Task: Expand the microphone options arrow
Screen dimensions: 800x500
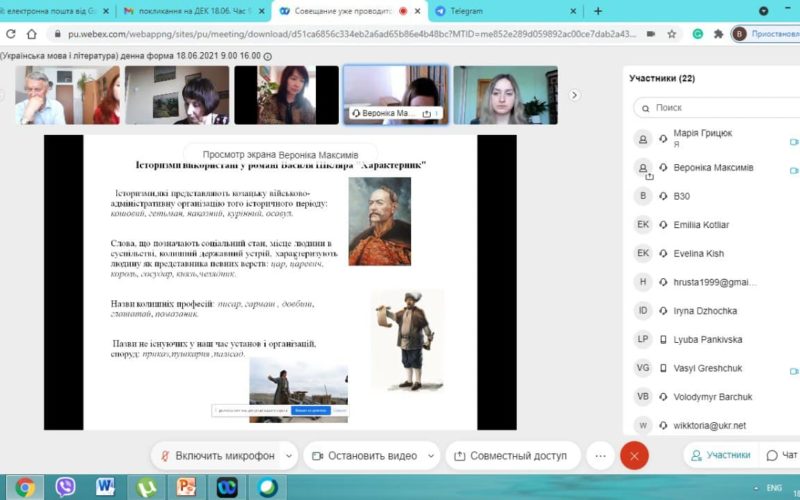Action: (289, 456)
